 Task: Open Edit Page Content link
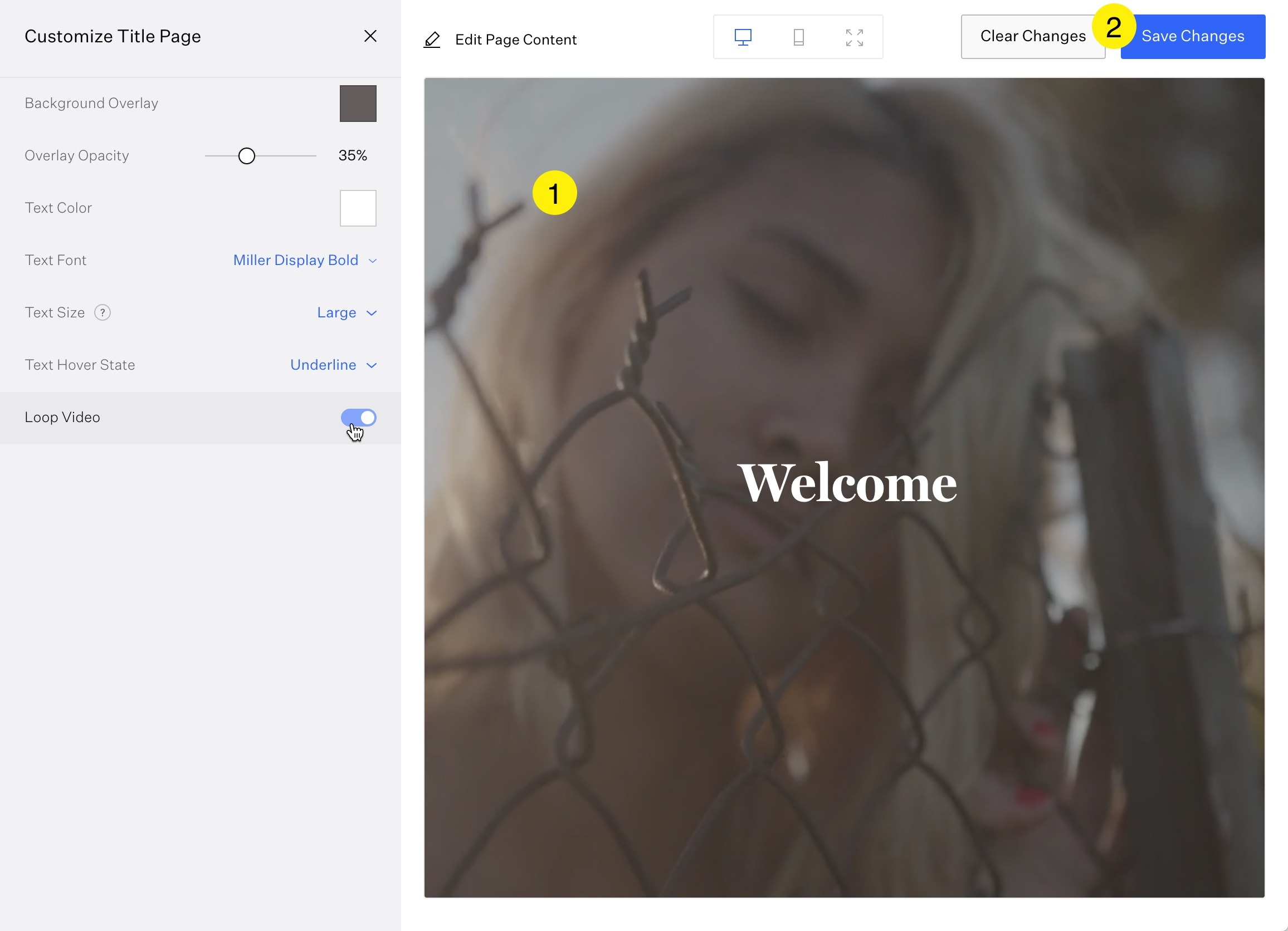click(x=515, y=40)
